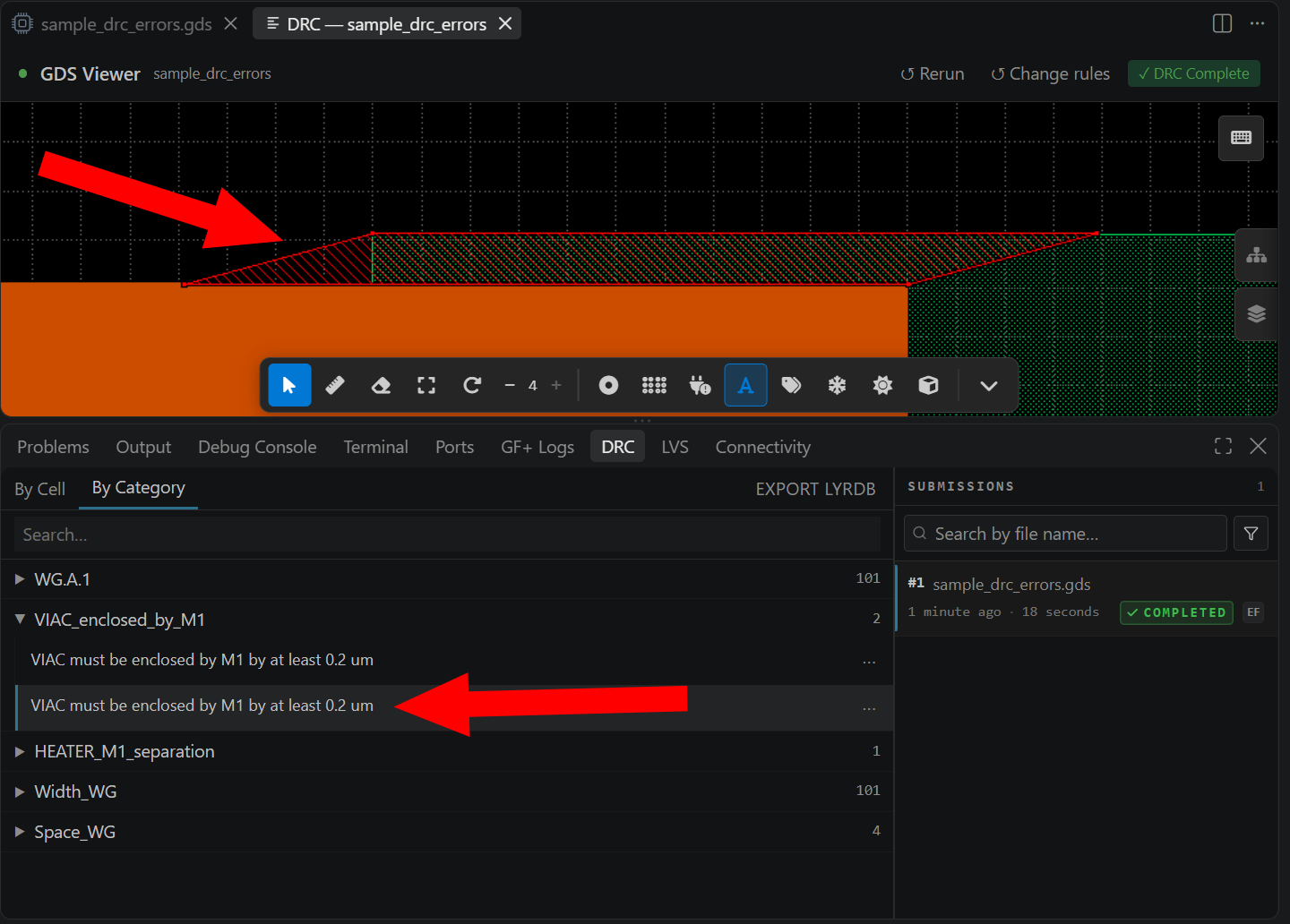This screenshot has width=1290, height=924.
Task: Select the DRC panel tab
Action: pos(618,447)
